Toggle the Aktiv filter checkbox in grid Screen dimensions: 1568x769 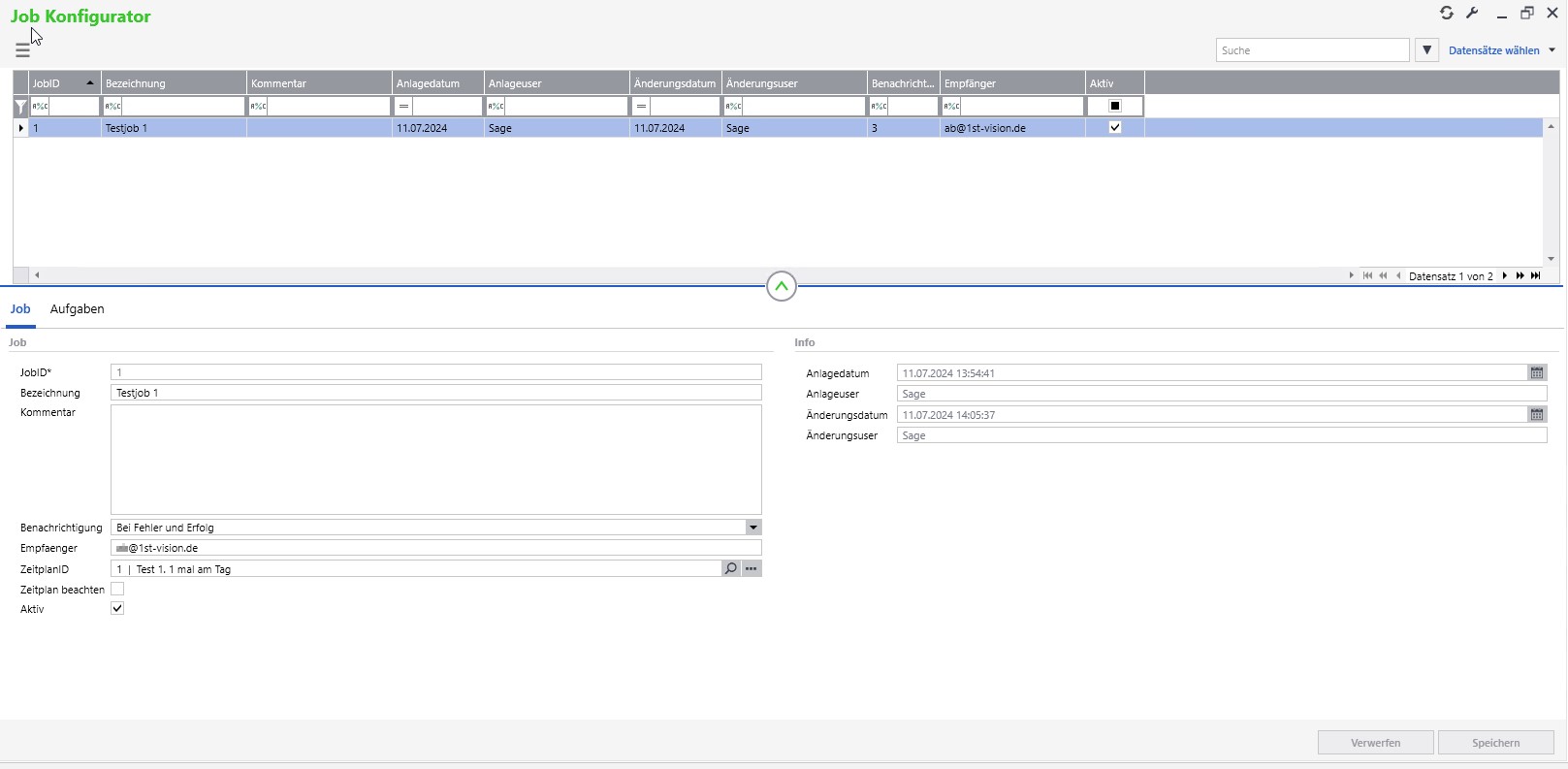click(1115, 107)
